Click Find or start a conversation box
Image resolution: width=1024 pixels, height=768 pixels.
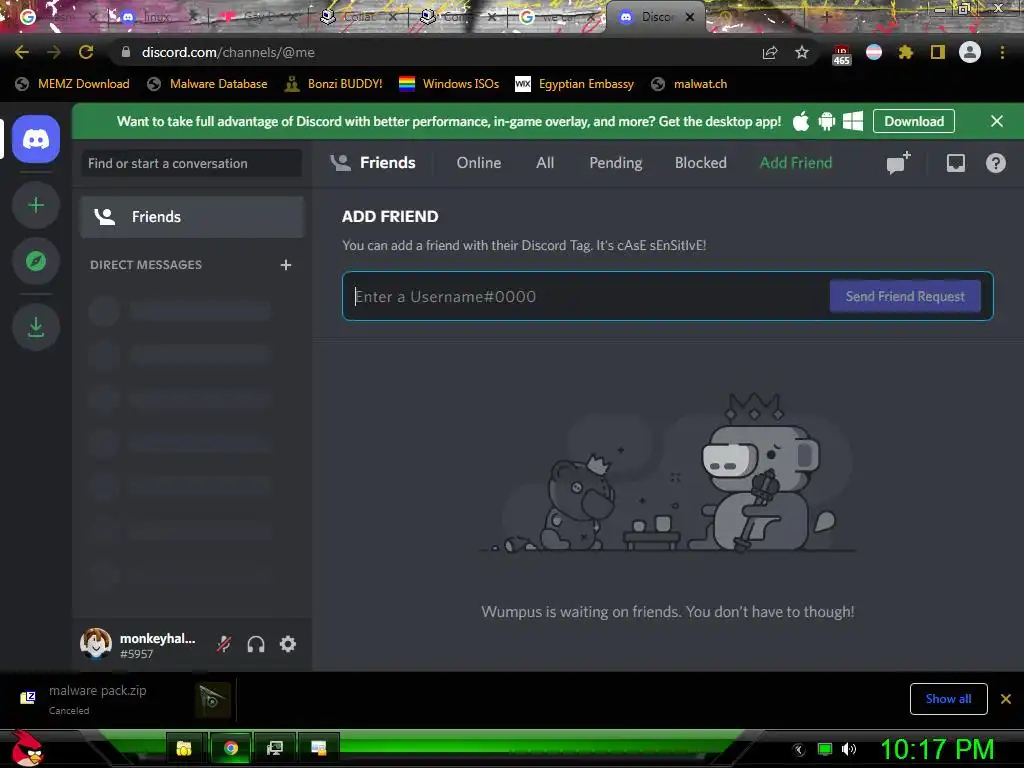click(x=192, y=163)
